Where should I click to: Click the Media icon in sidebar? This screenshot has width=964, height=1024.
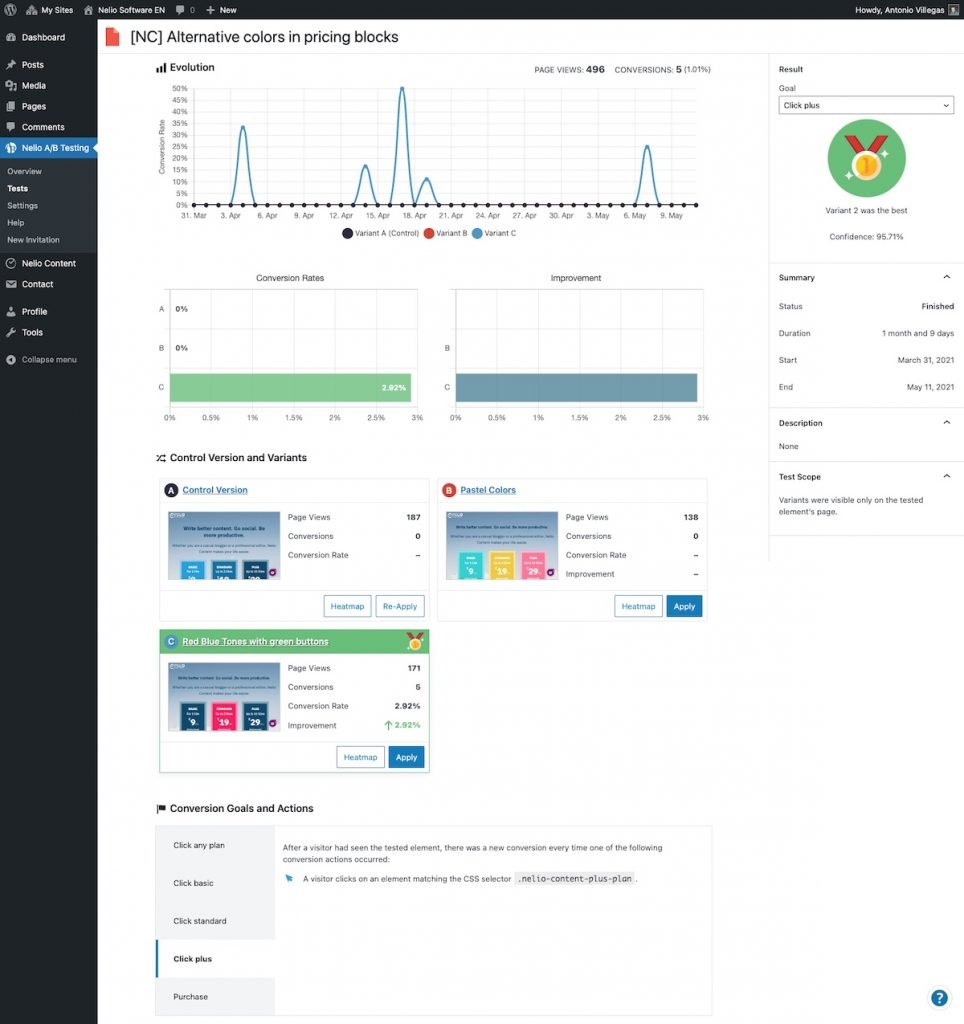coord(11,86)
